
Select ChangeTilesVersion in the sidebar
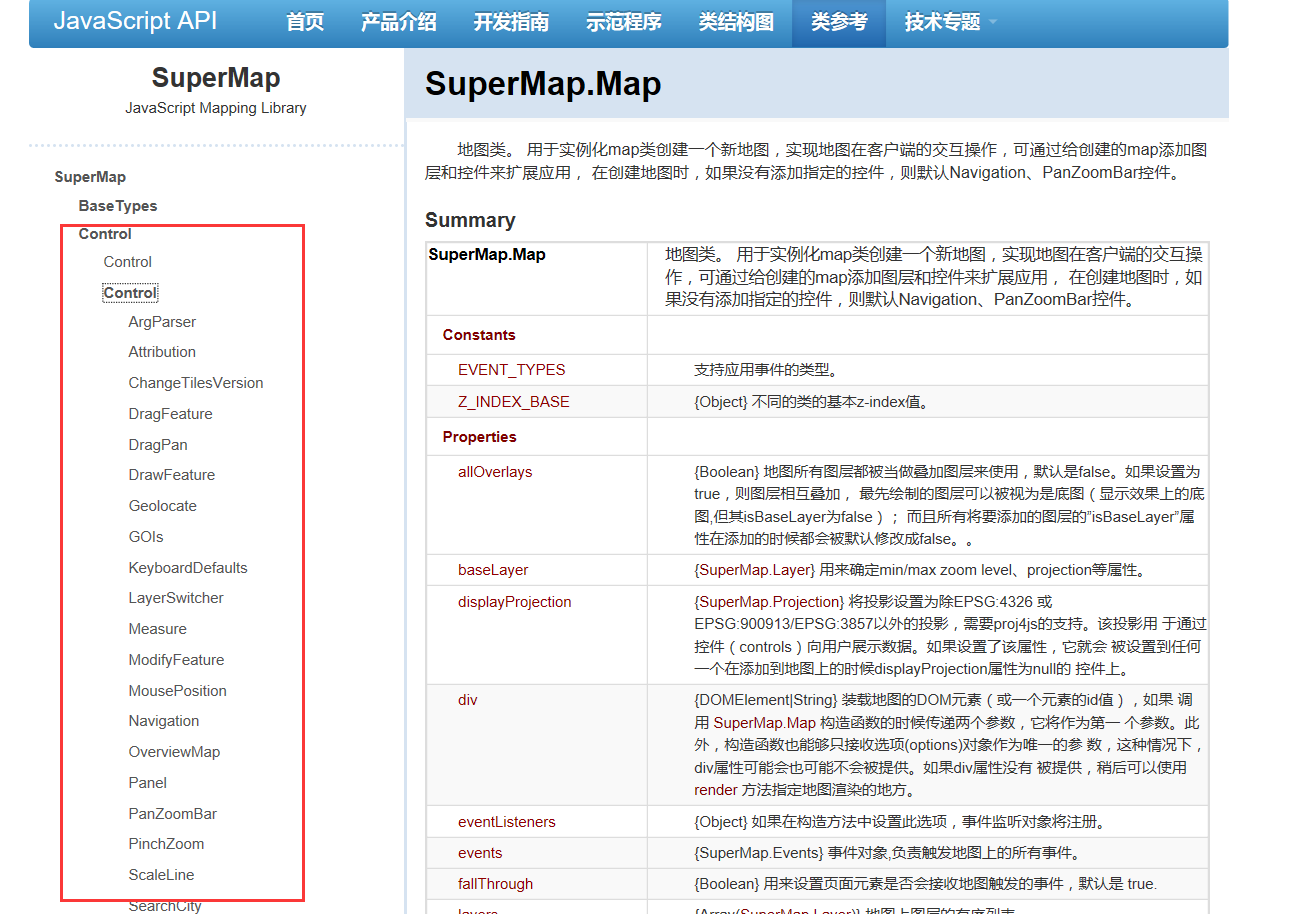coord(196,383)
